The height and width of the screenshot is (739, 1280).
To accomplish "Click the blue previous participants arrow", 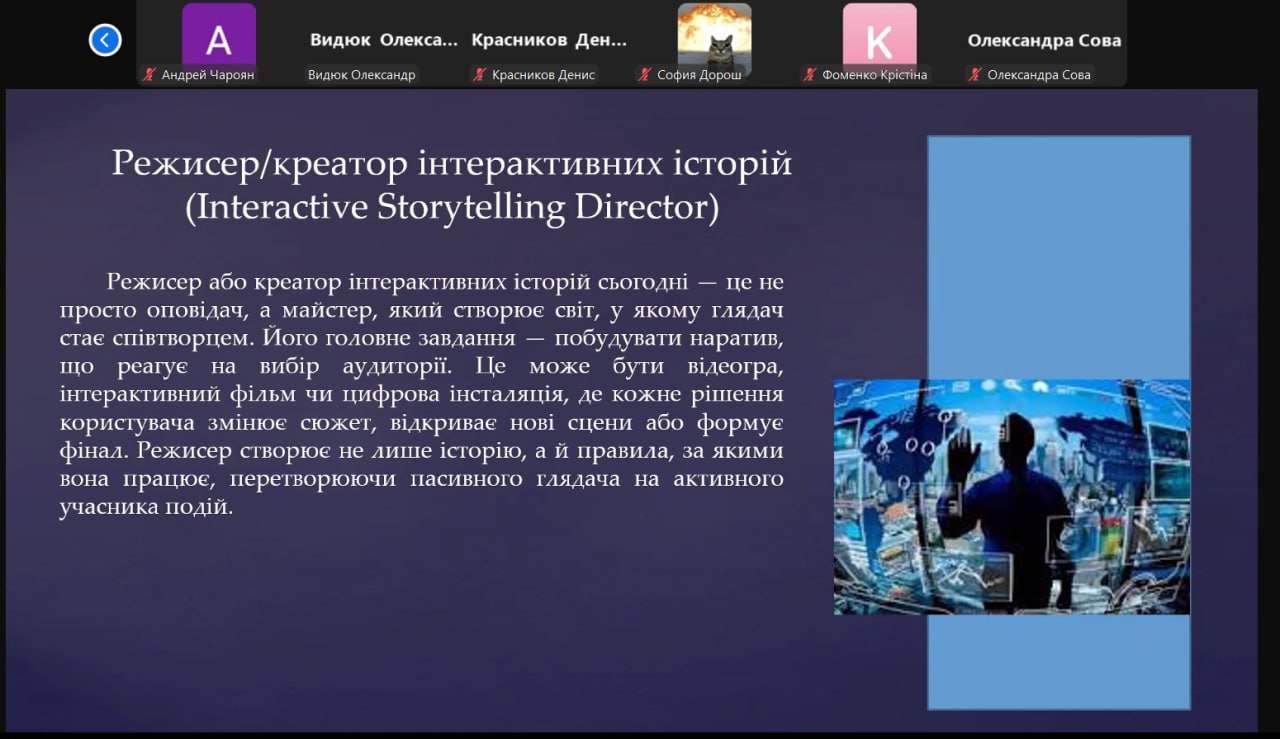I will [105, 40].
